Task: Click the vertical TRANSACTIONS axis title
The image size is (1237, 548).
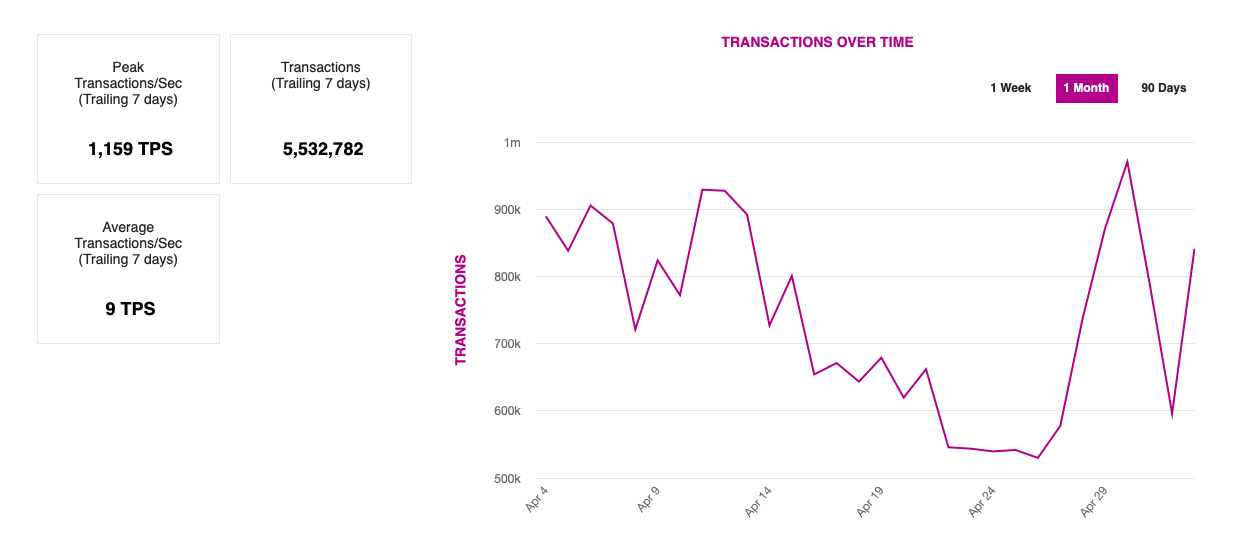Action: [461, 310]
